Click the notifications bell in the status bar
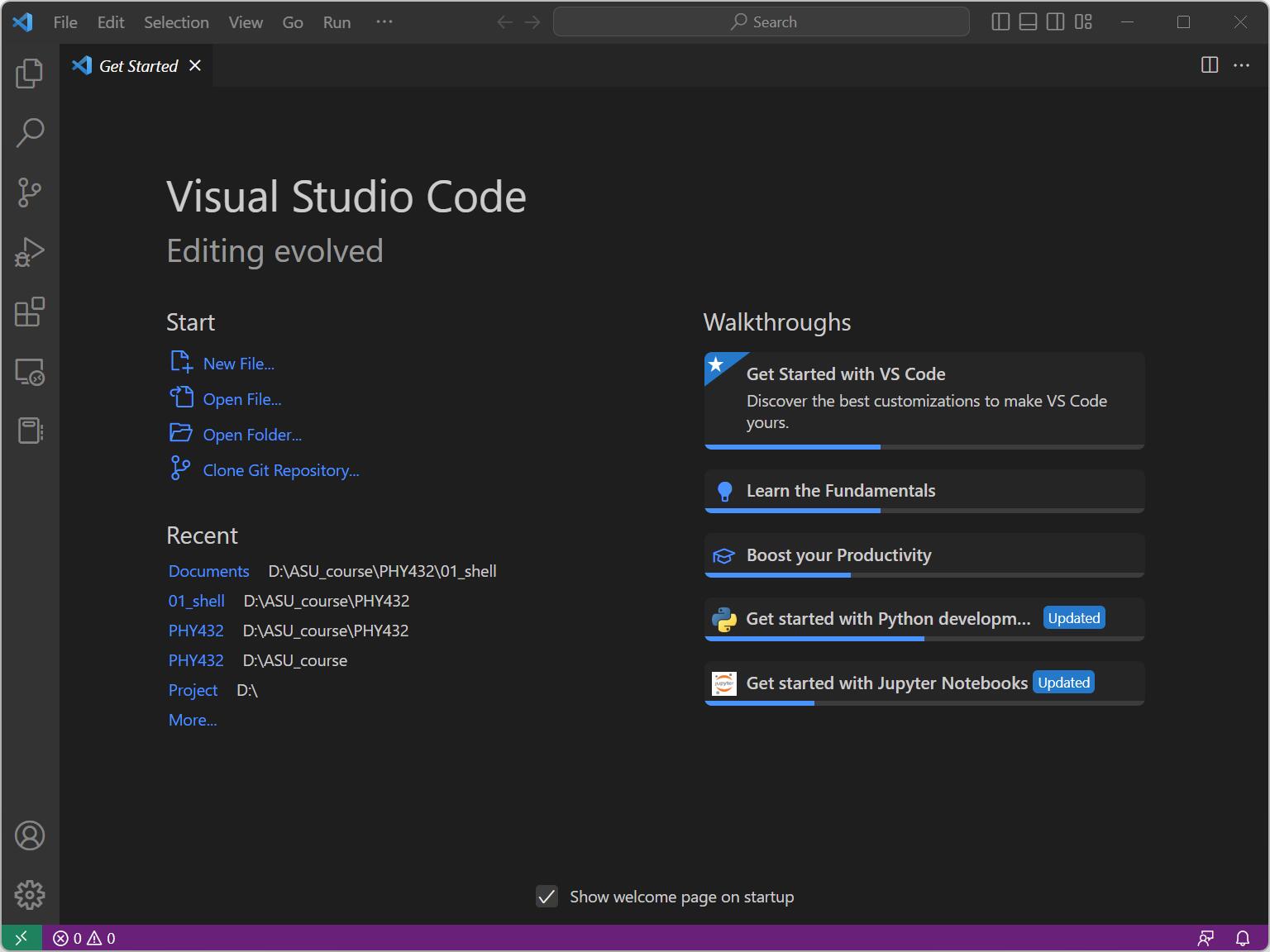The height and width of the screenshot is (952, 1270). tap(1242, 937)
